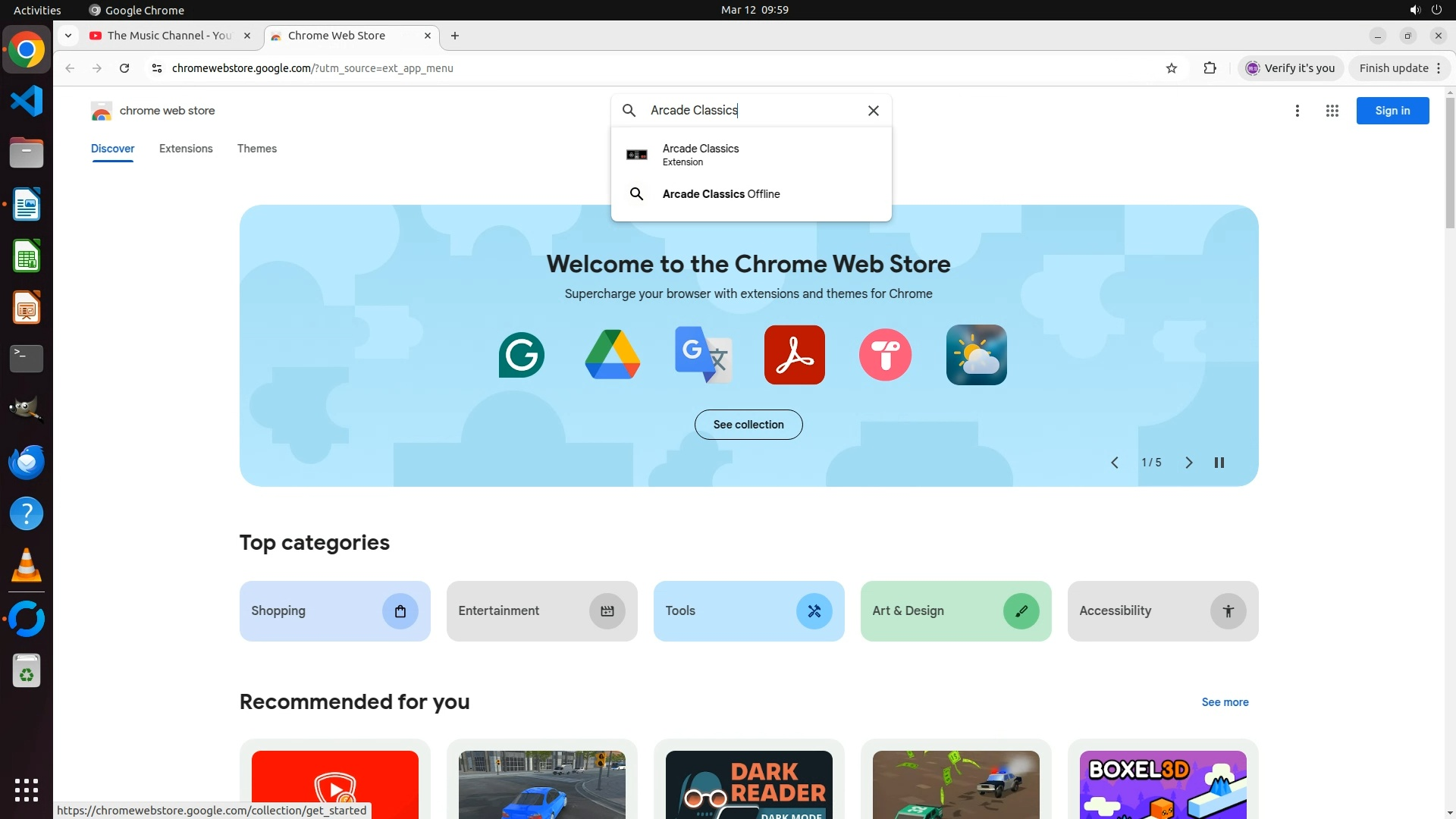Pause the banner carousel
The height and width of the screenshot is (819, 1456).
click(x=1219, y=463)
